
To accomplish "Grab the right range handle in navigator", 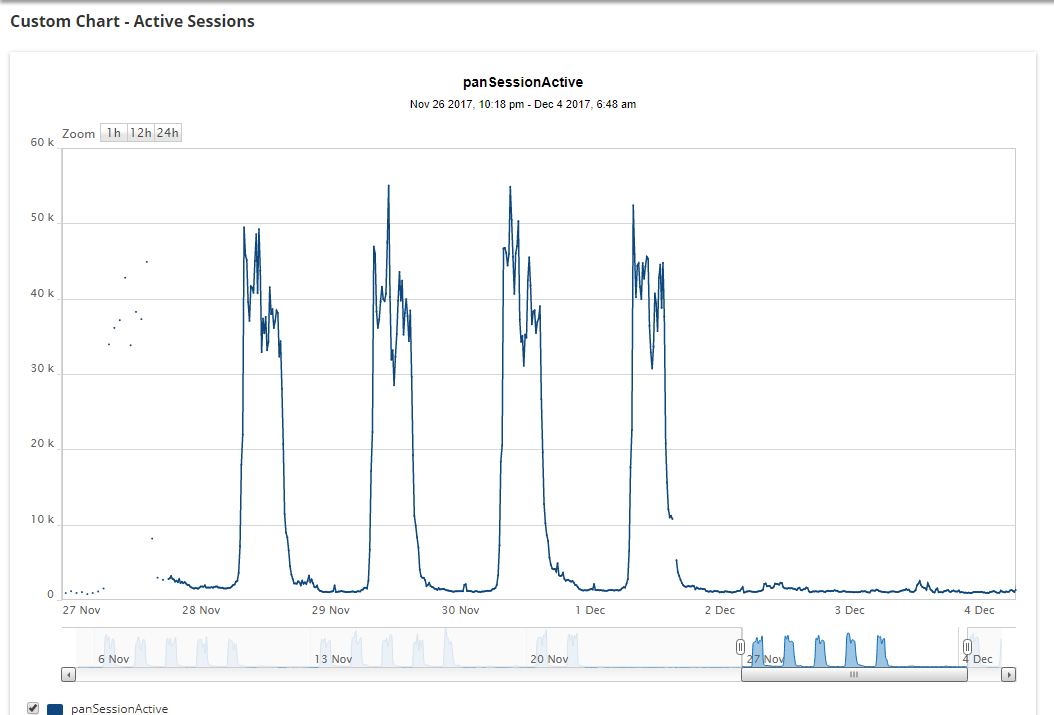I will point(967,646).
